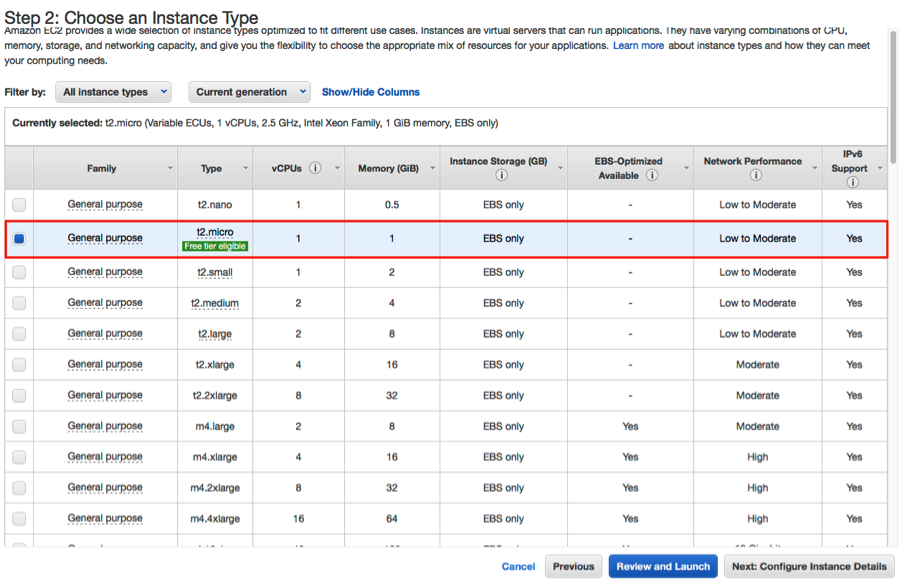
Task: Select the t2.nano instance checkbox
Action: tap(19, 205)
